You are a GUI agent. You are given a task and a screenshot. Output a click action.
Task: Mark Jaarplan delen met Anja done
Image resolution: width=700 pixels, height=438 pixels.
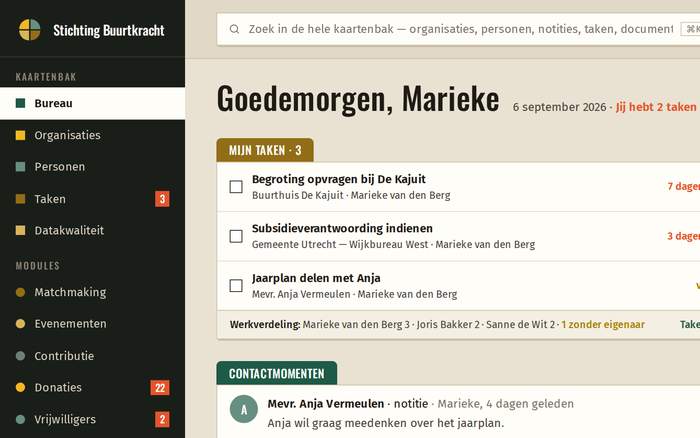pyautogui.click(x=236, y=286)
